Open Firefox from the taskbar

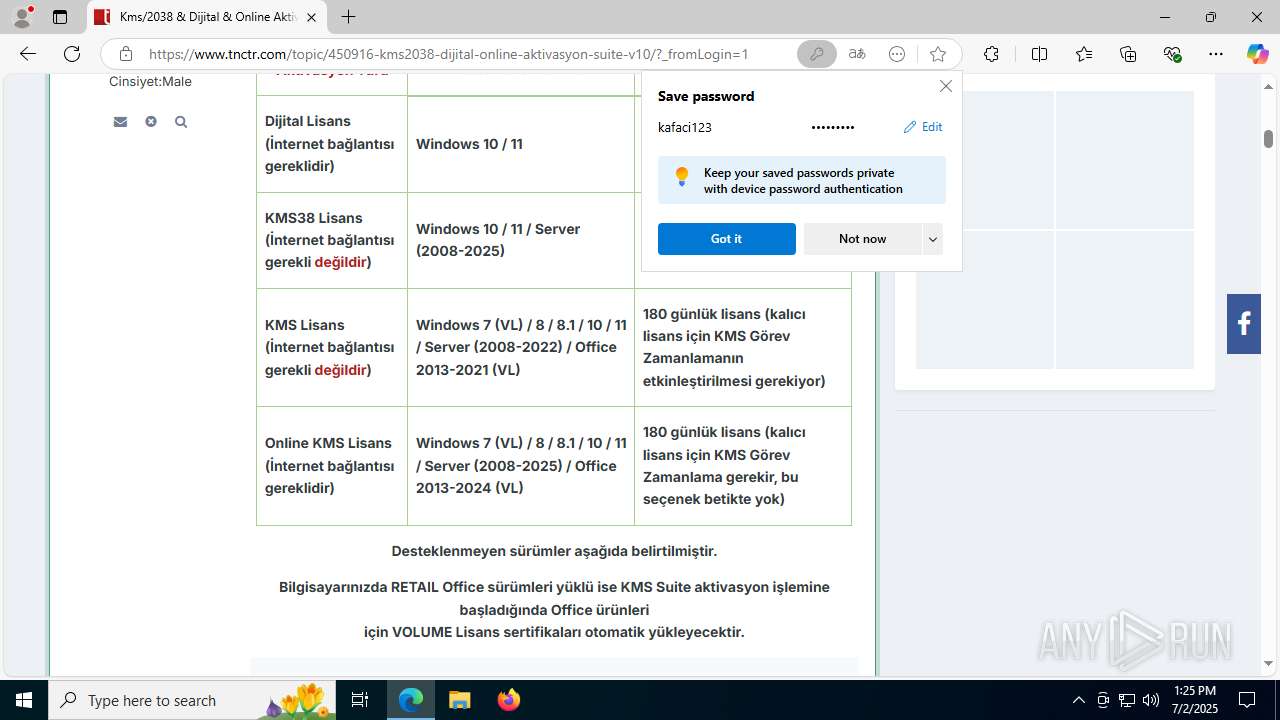point(508,700)
